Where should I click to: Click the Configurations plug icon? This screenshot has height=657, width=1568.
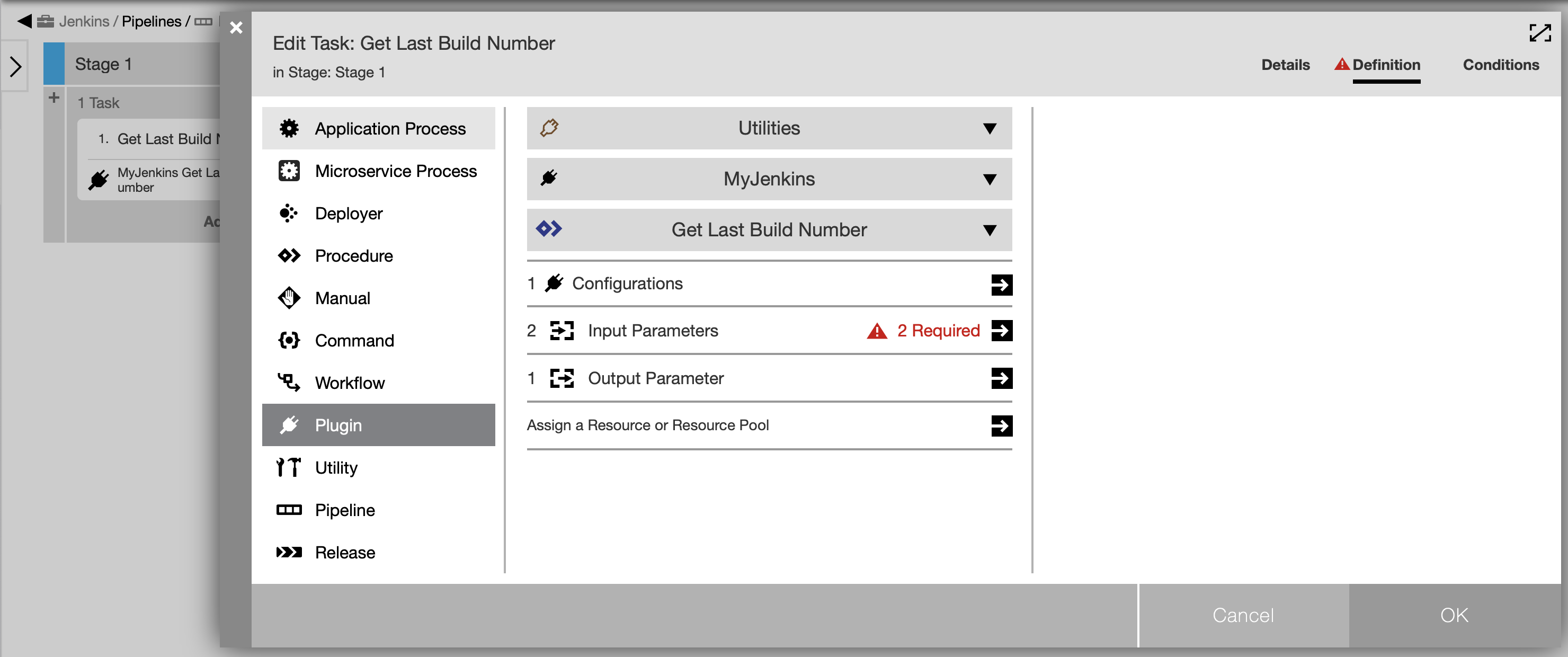coord(554,284)
